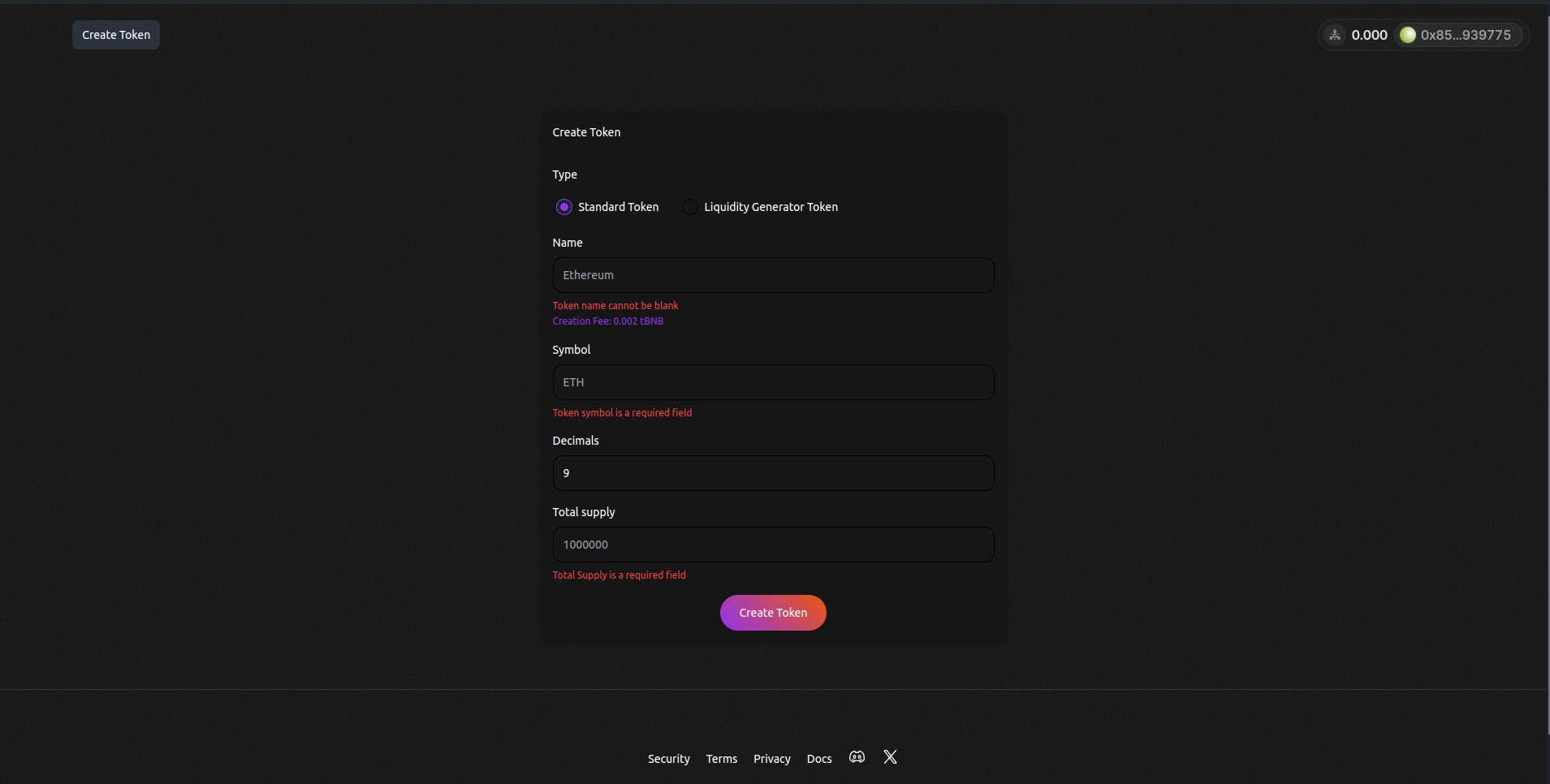Image resolution: width=1550 pixels, height=784 pixels.
Task: Open the Terms footer link
Action: (722, 759)
